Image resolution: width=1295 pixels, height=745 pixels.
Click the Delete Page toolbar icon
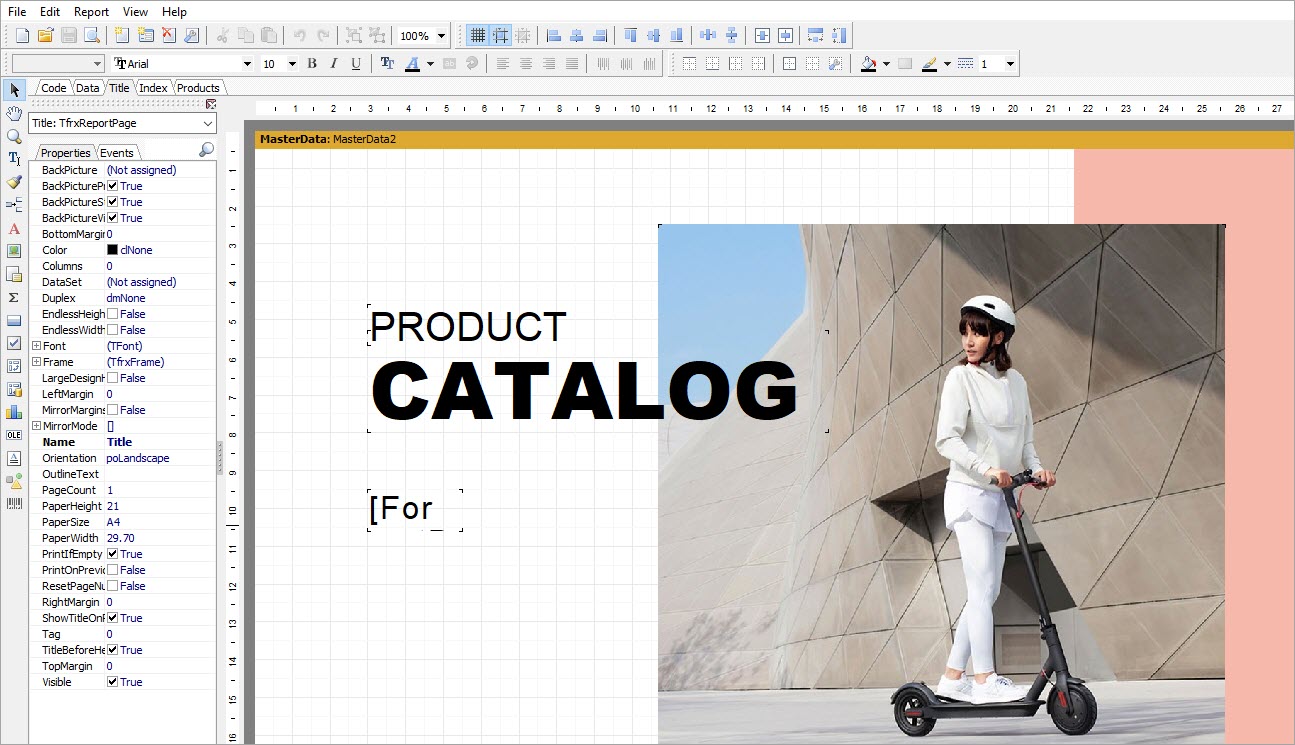coord(168,36)
